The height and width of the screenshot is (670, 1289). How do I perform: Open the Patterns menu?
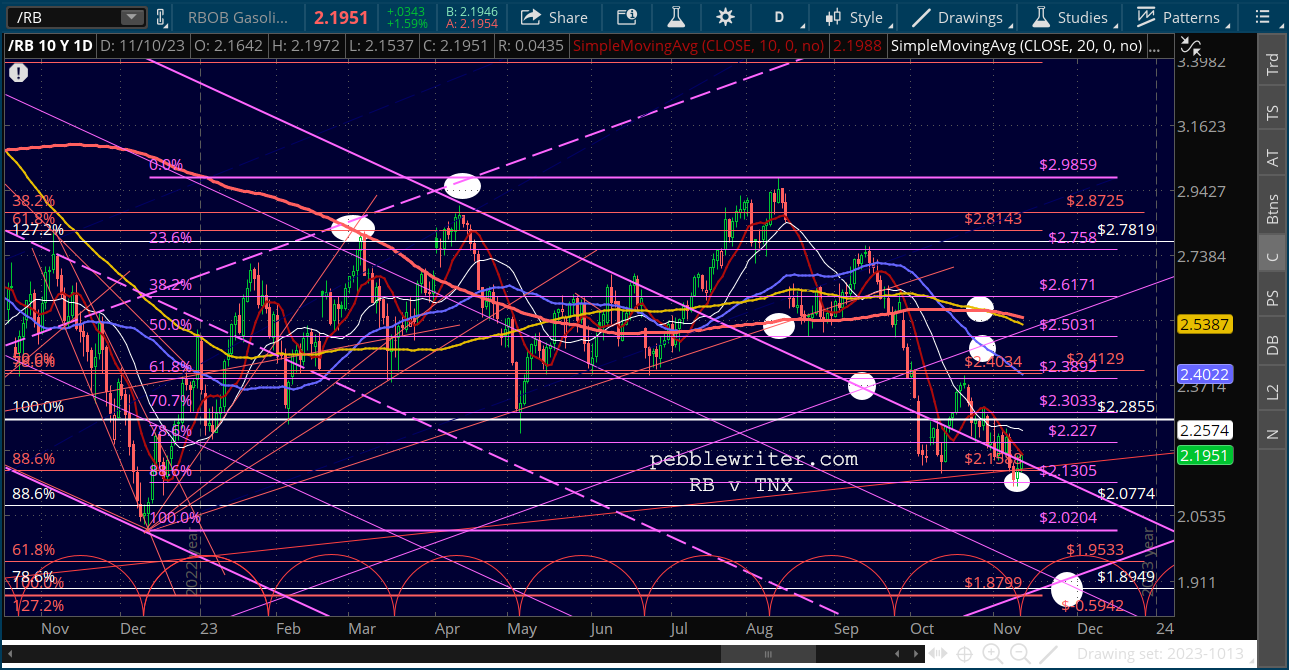coord(1180,17)
